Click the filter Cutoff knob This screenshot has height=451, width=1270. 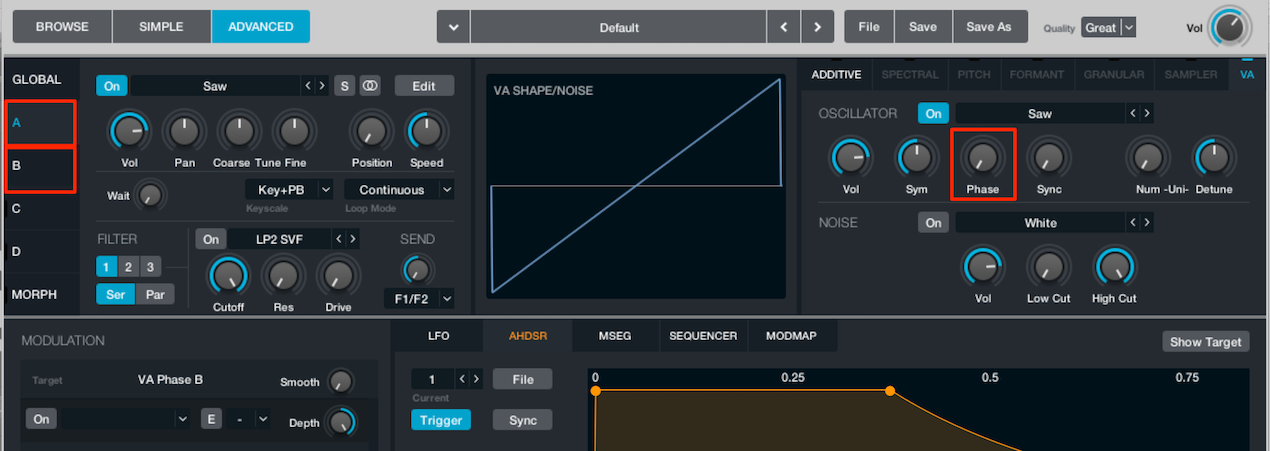pos(228,275)
